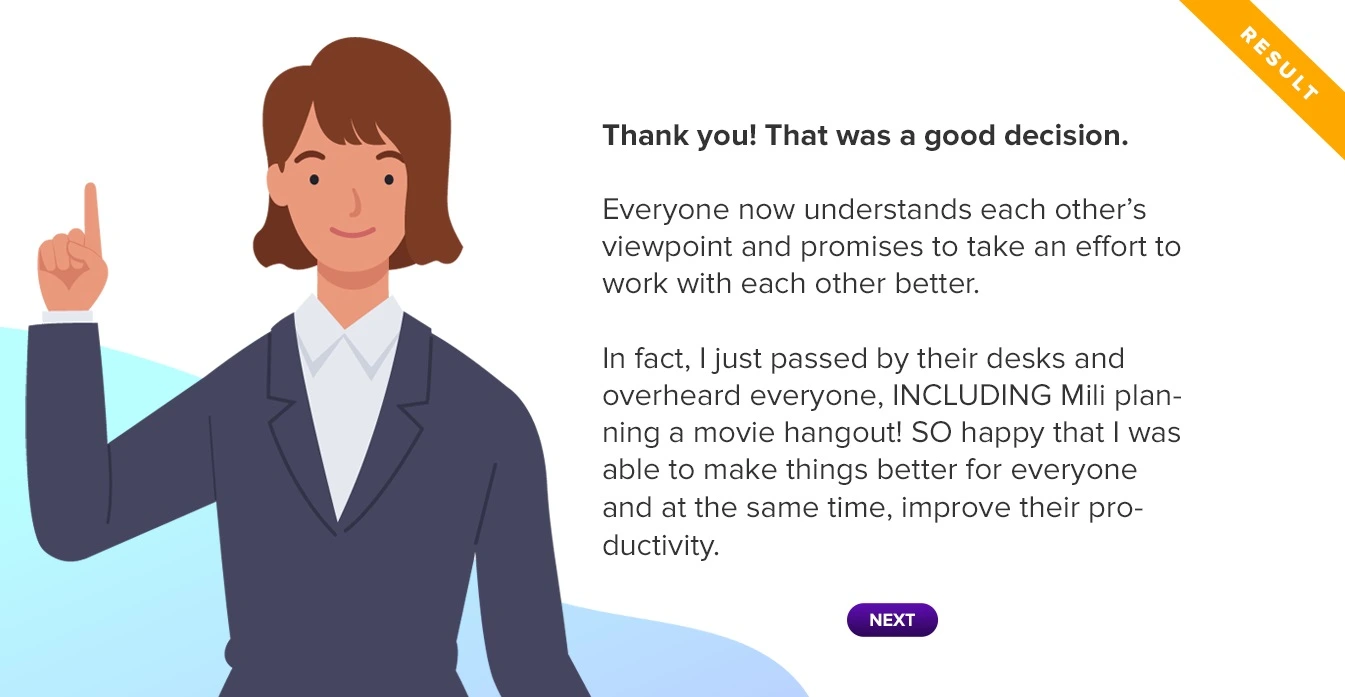
Task: Click the woman's raised index finger
Action: [92, 215]
